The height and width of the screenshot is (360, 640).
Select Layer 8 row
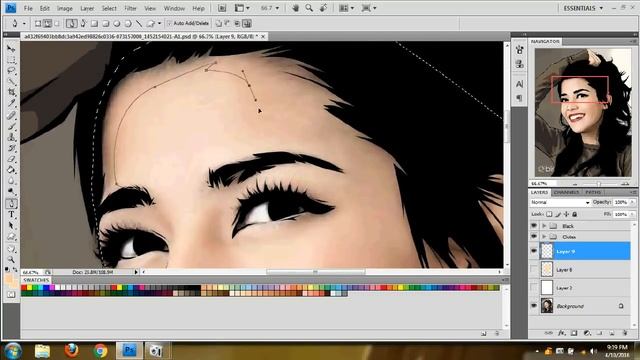point(585,269)
